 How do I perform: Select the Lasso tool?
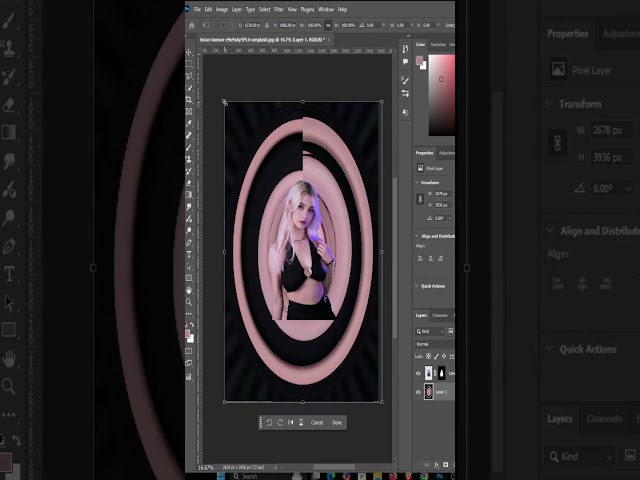[189, 76]
